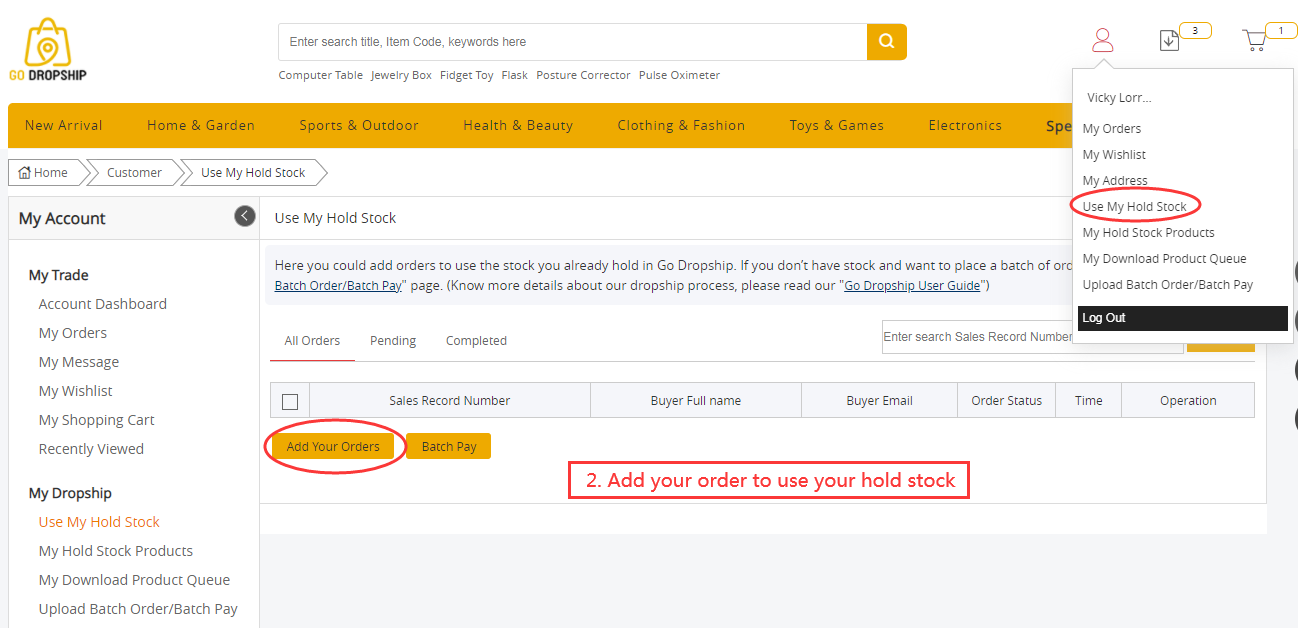Focus the Sales Record Number search box
The image size is (1298, 628).
[977, 337]
